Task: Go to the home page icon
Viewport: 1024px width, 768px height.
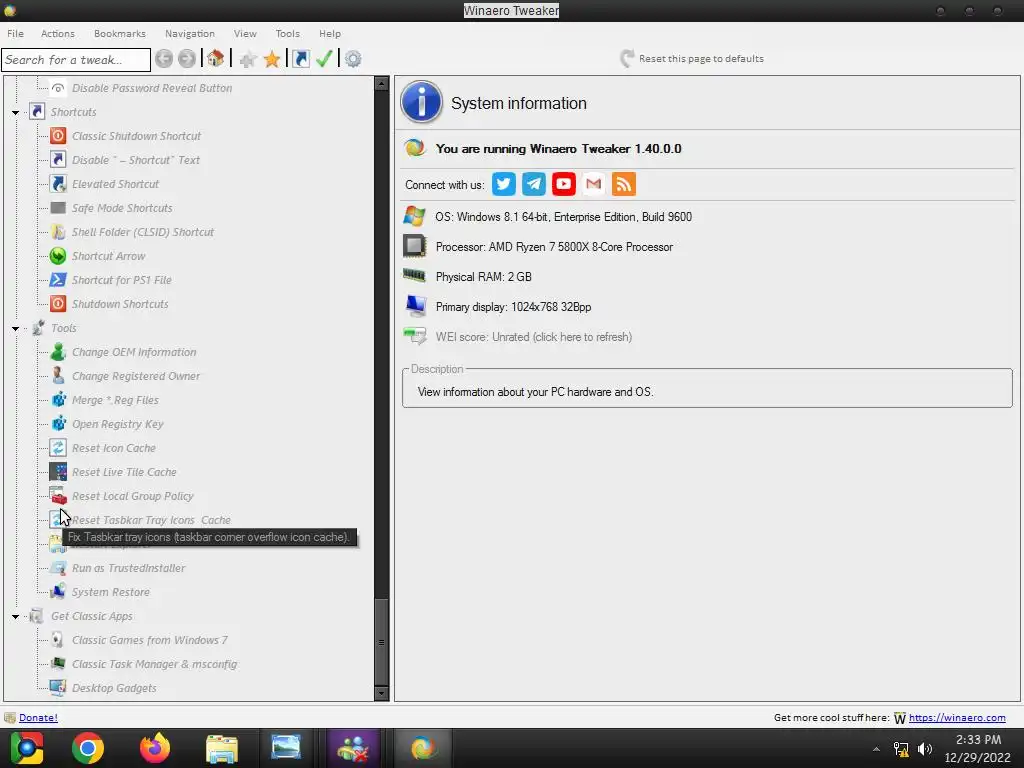Action: coord(216,59)
